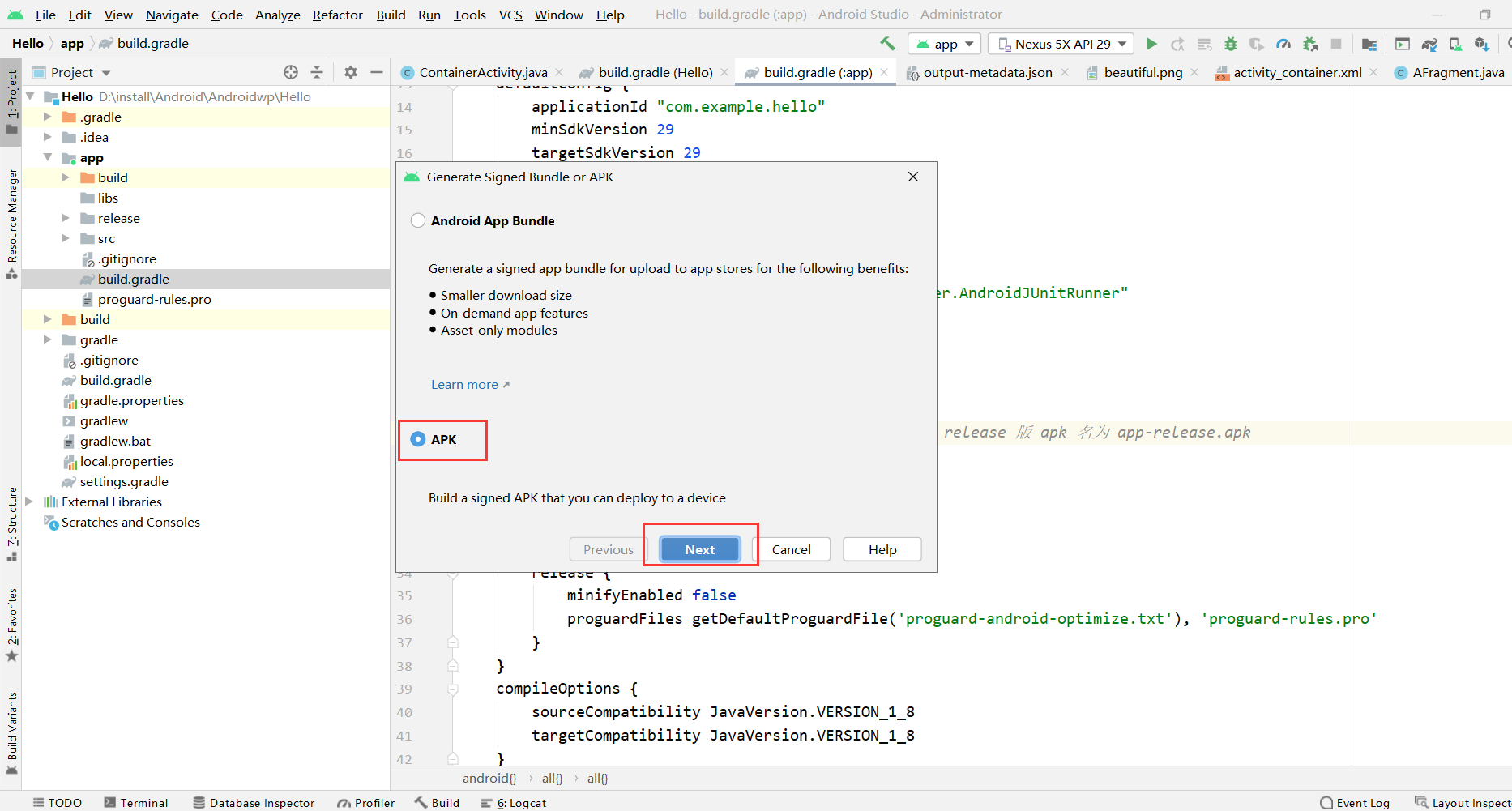Select Android App Bundle radio button
This screenshot has width=1512, height=811.
pyautogui.click(x=418, y=220)
